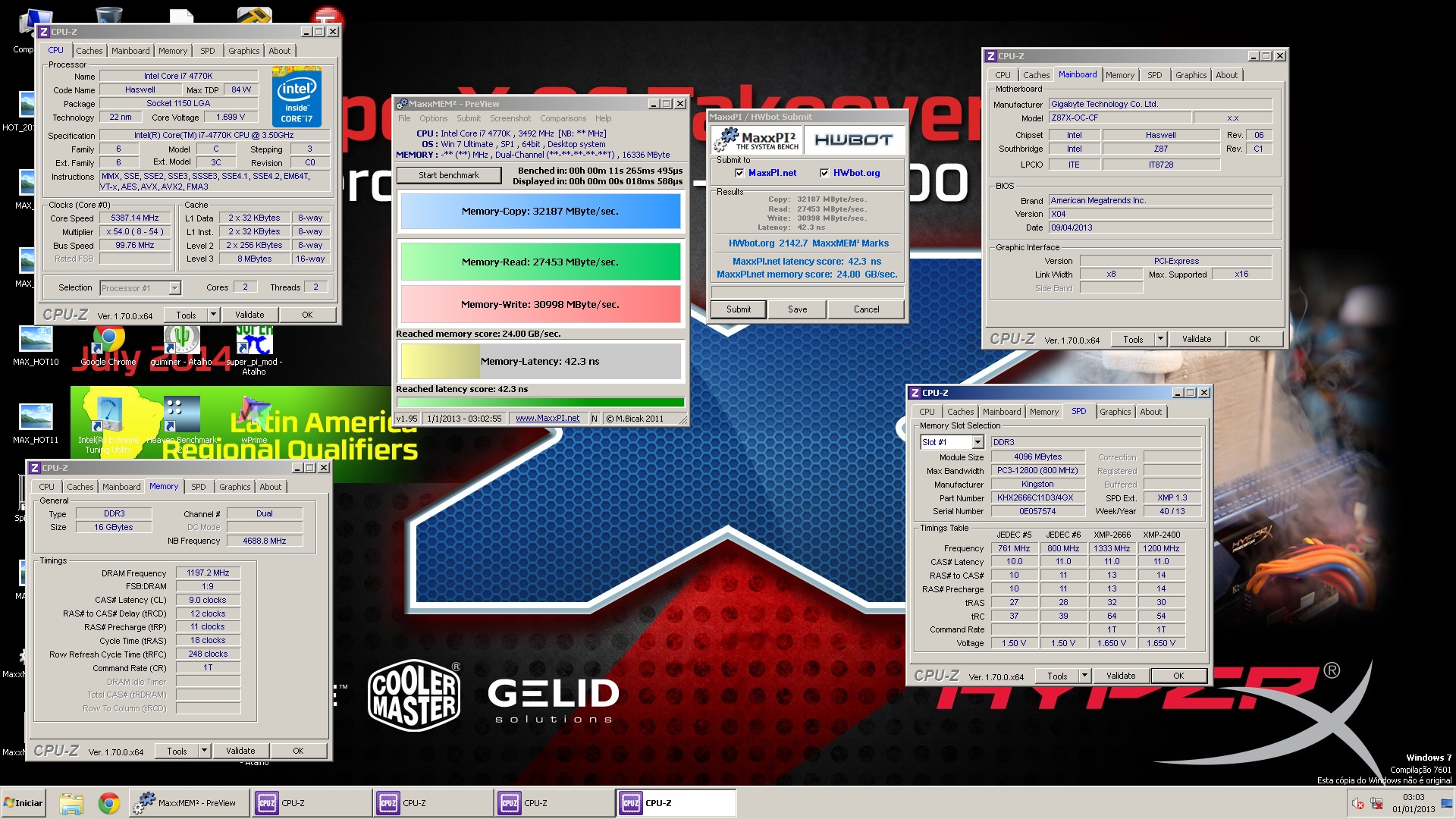Expand Tools dropdown arrow in Mainboard window
Screen dimensions: 1456x819
click(1160, 339)
